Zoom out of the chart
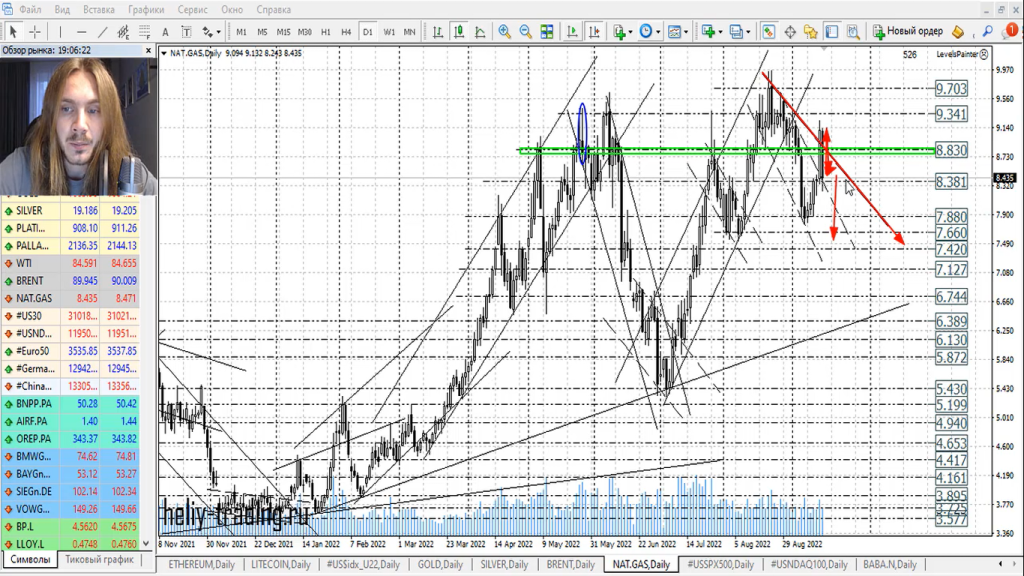This screenshot has width=1024, height=576. click(526, 32)
